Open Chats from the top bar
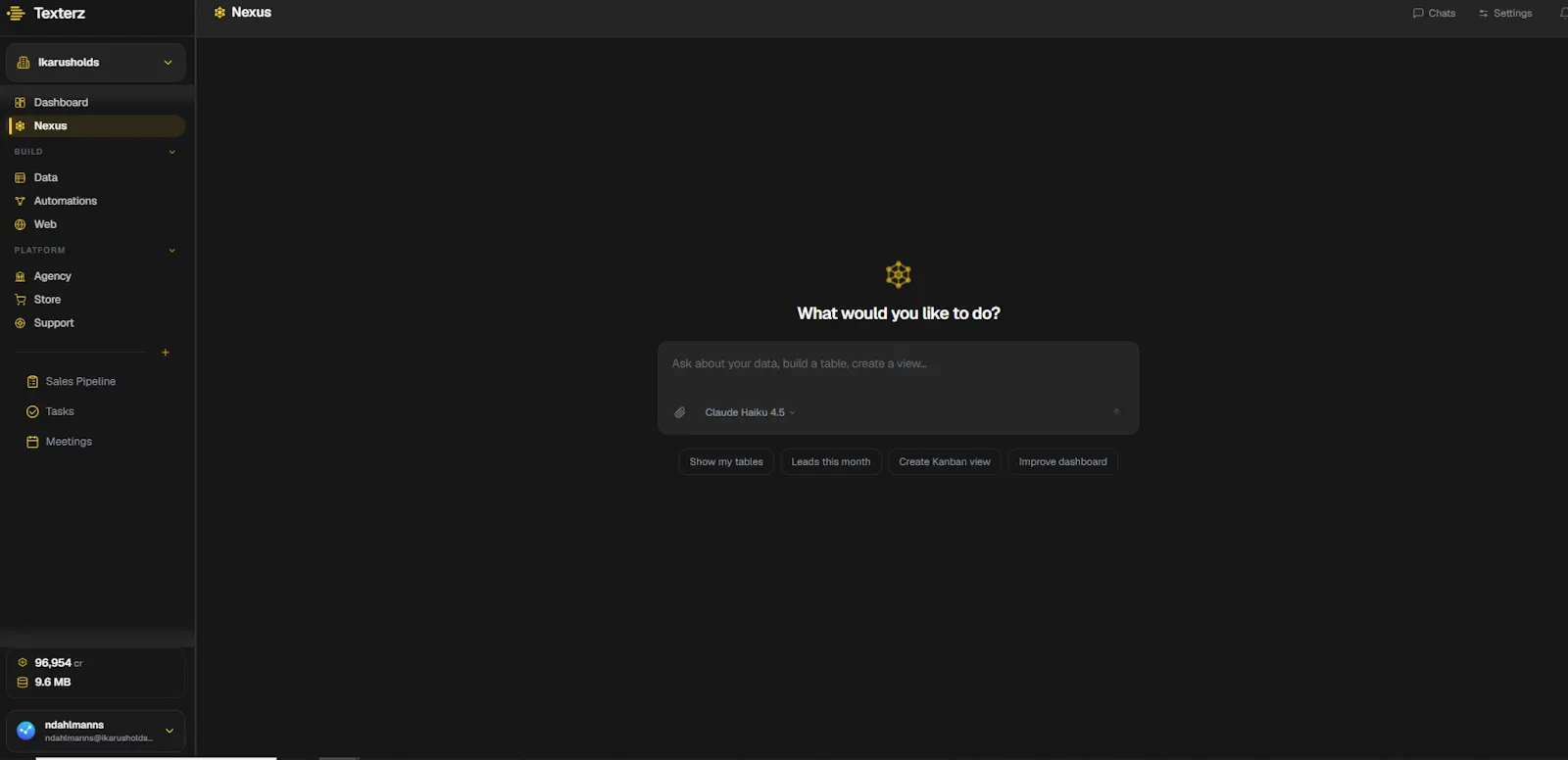The height and width of the screenshot is (760, 1568). point(1434,14)
